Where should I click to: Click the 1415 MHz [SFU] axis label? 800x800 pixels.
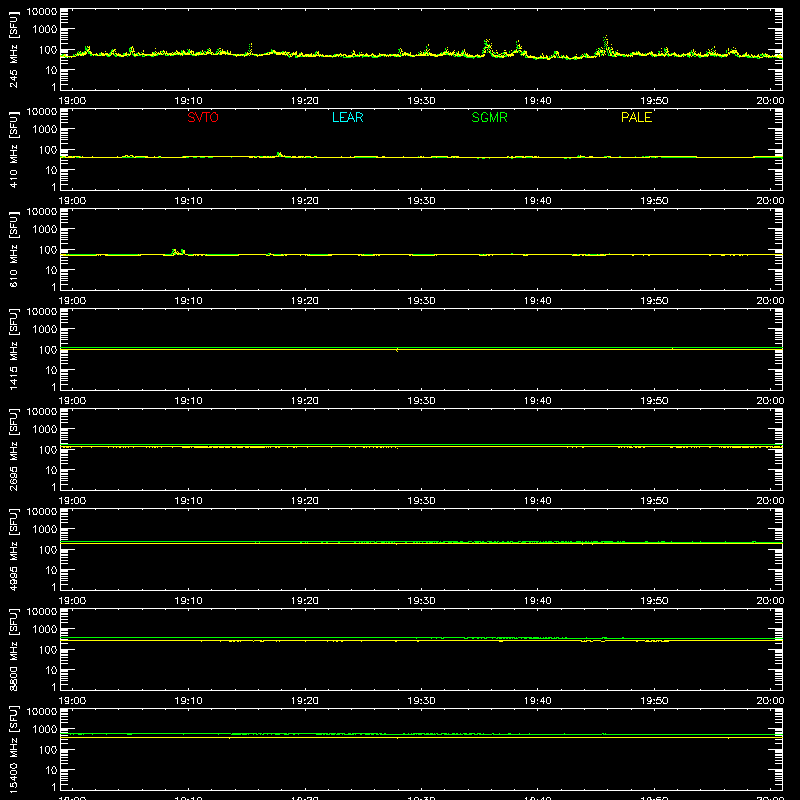(14, 350)
